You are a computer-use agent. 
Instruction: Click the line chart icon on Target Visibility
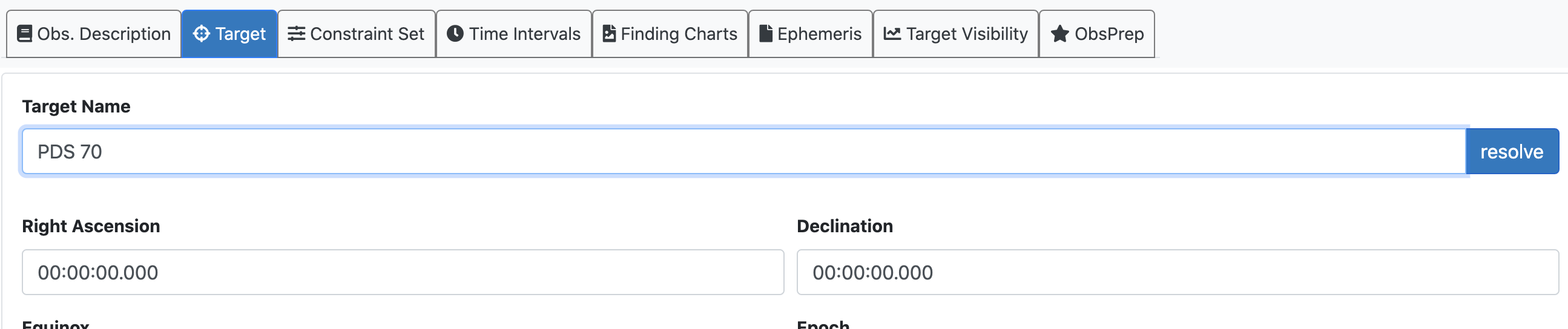[x=892, y=33]
